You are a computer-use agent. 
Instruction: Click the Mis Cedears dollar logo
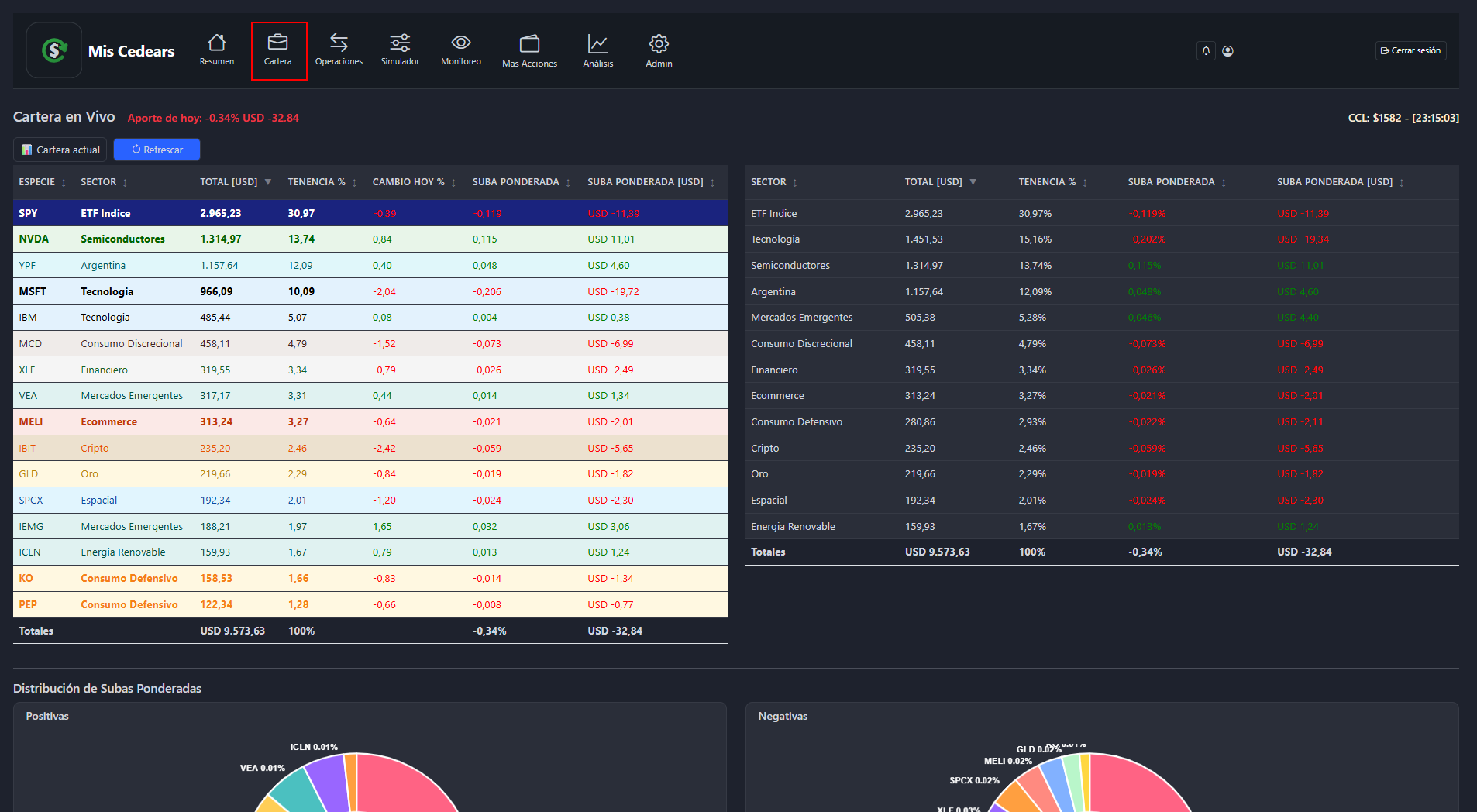pyautogui.click(x=54, y=50)
